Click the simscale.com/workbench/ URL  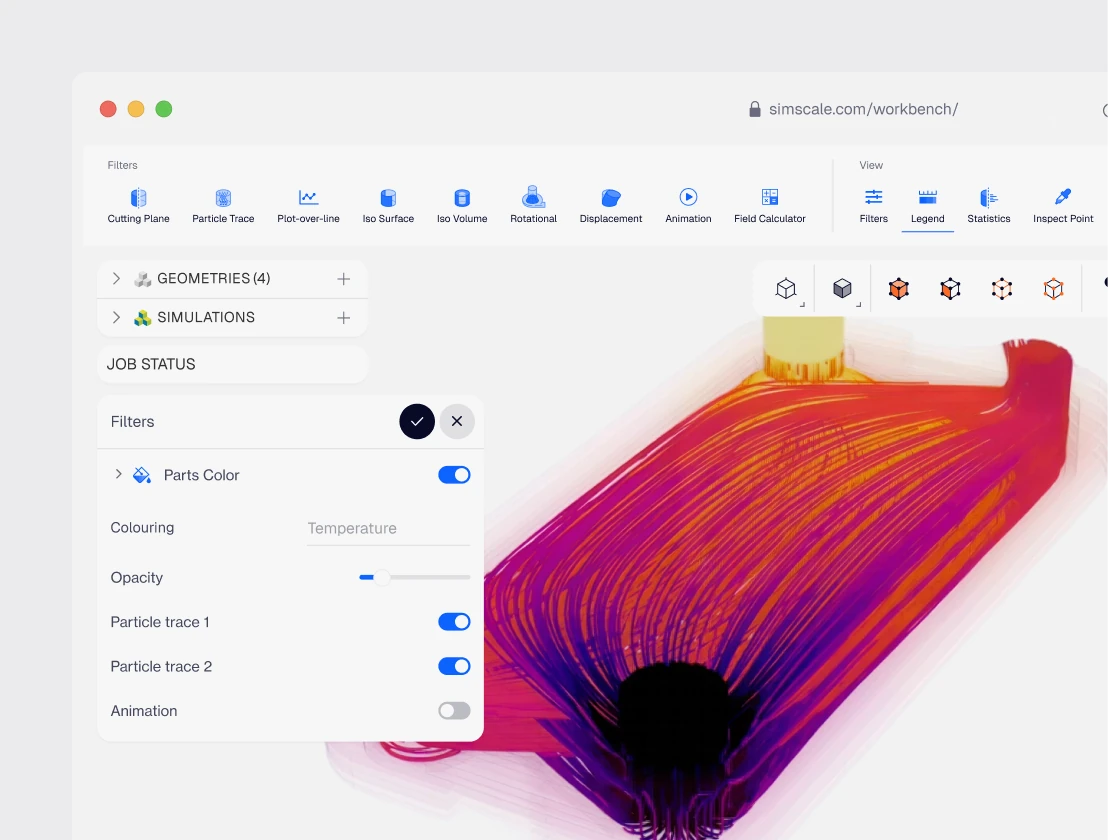864,109
